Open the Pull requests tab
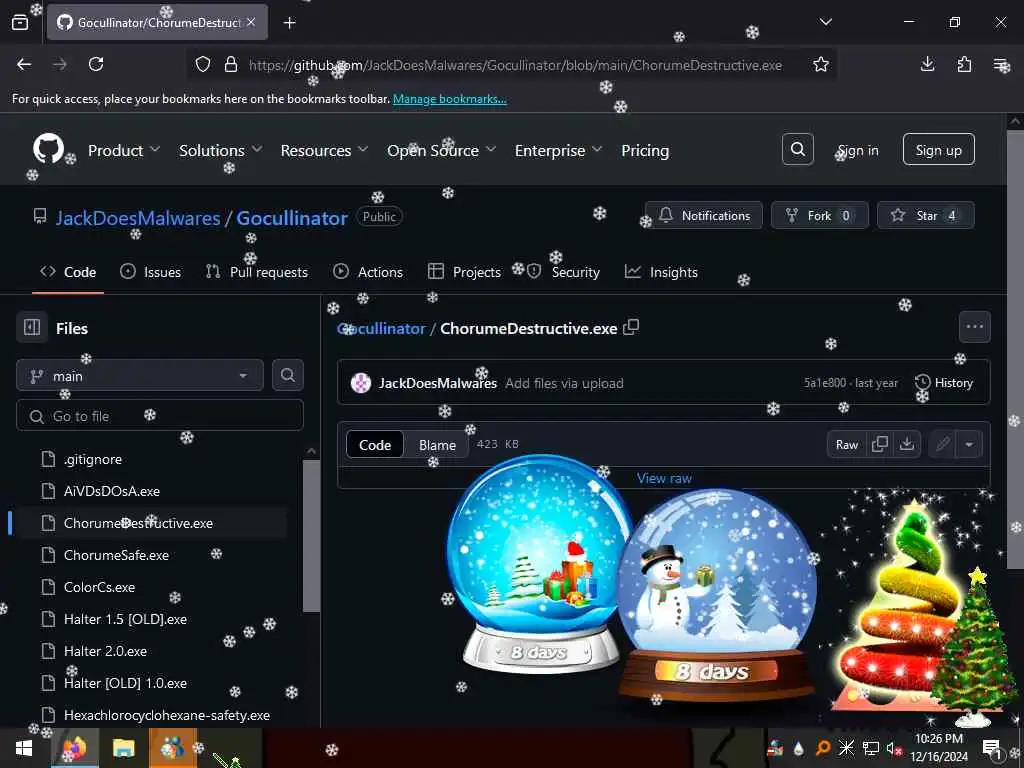The height and width of the screenshot is (768, 1024). 256,272
